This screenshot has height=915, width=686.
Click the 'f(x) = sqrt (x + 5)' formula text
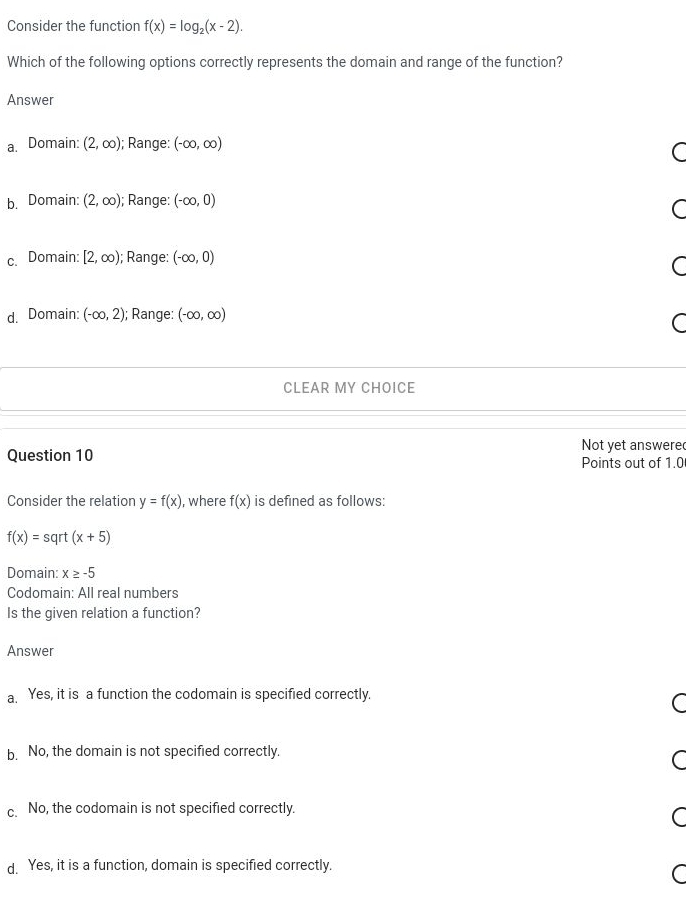59,538
